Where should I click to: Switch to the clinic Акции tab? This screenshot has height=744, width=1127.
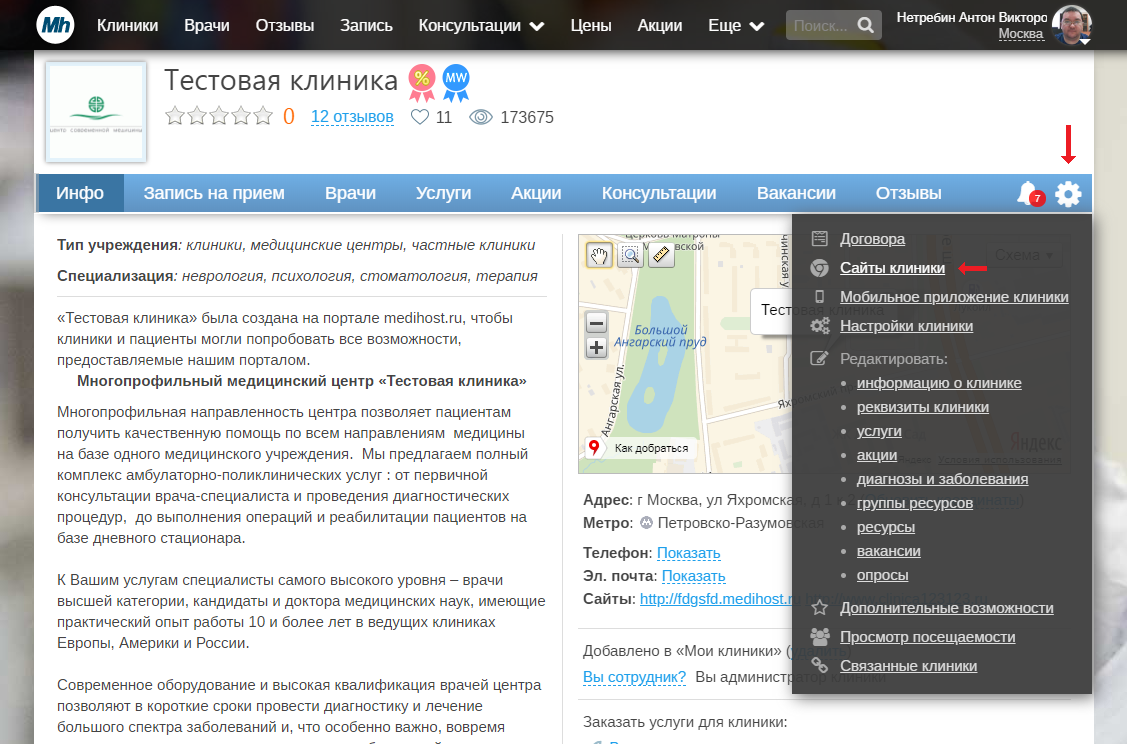tap(536, 193)
